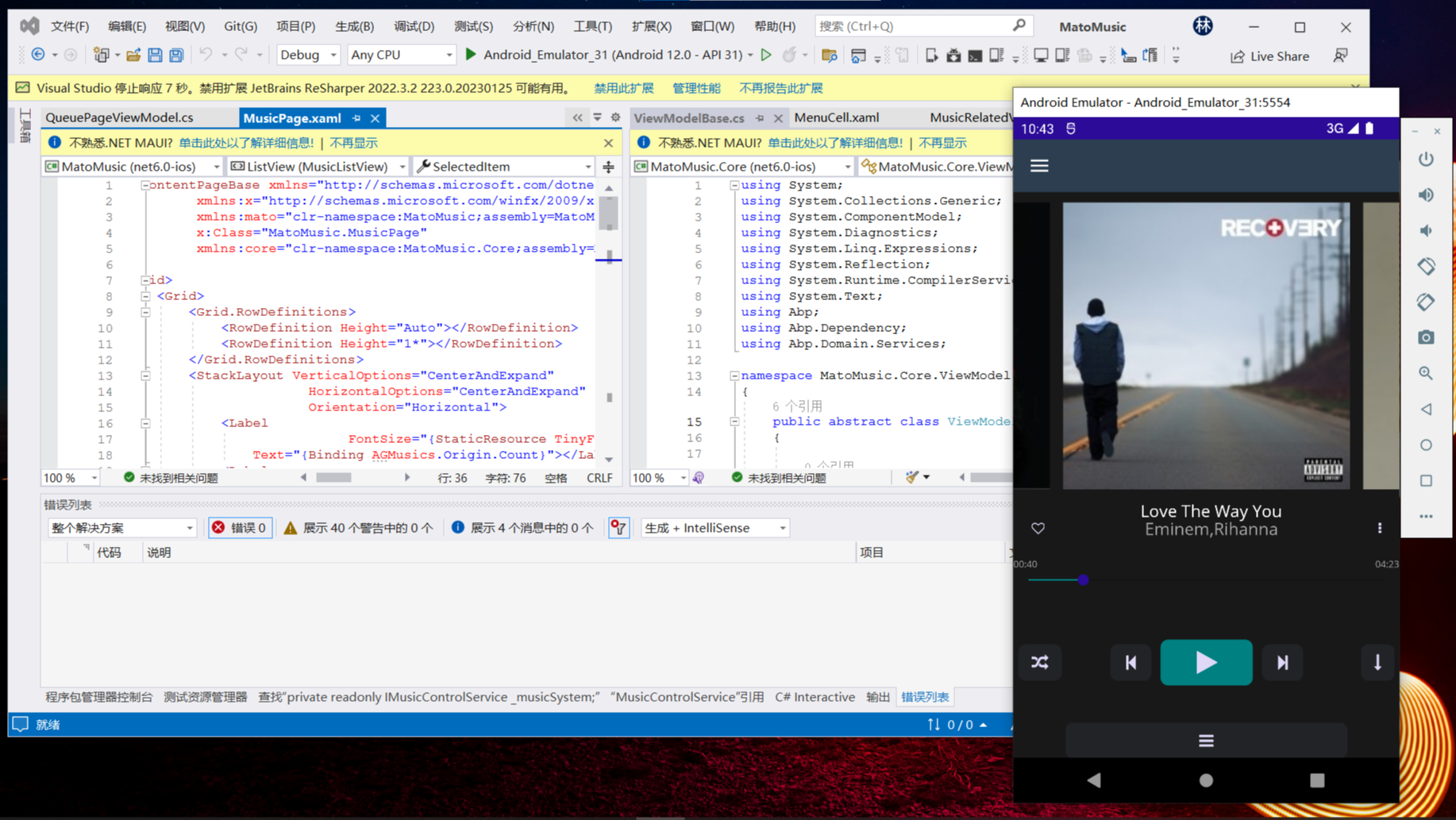The image size is (1456, 820).
Task: Open Find in Files folder-search icon
Action: point(829,55)
